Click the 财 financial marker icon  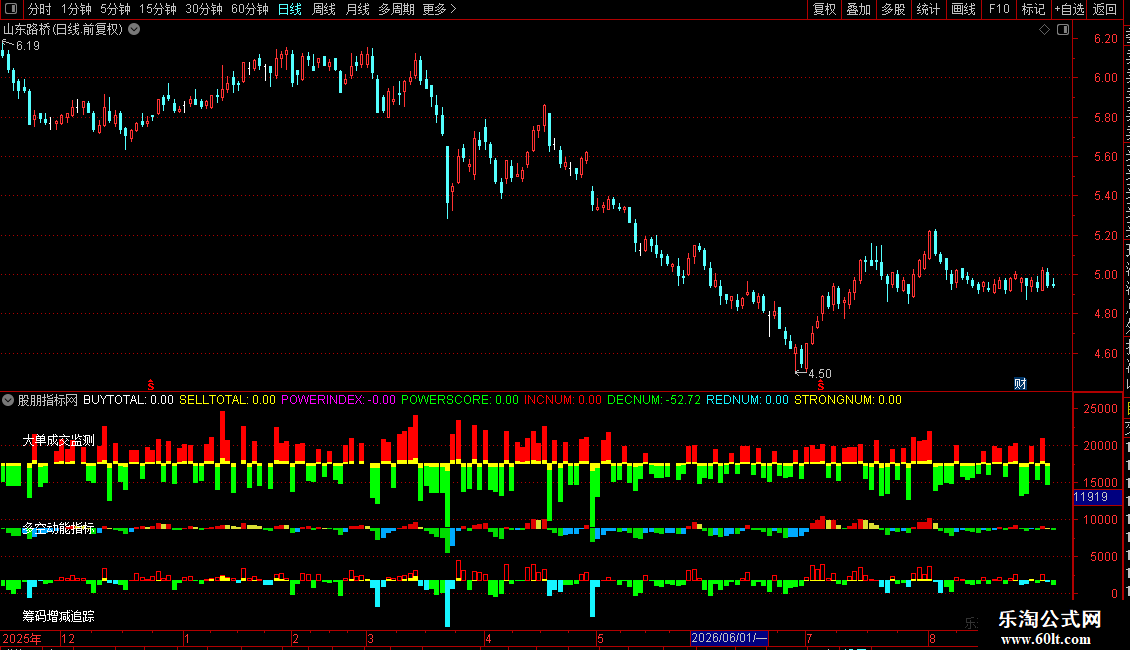coord(1020,384)
